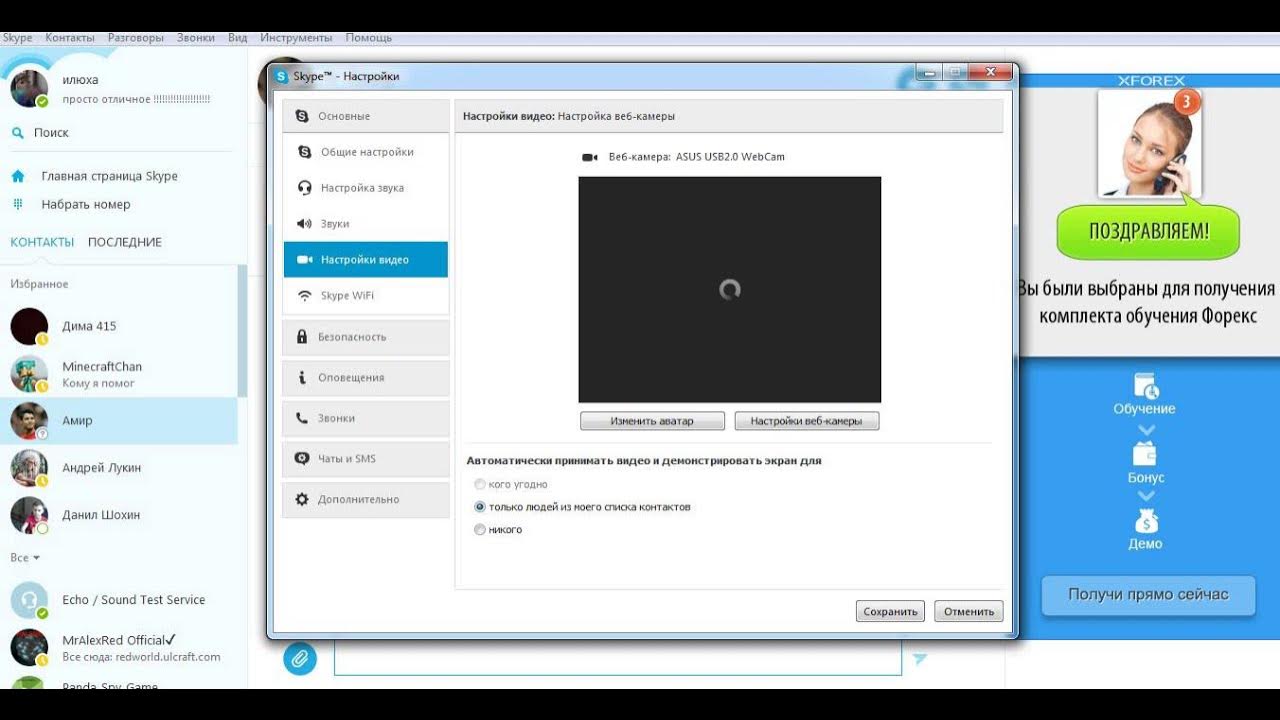Screen dimensions: 1280x720
Task: Click the Skype icon beside Общие настройки
Action: pyautogui.click(x=305, y=152)
